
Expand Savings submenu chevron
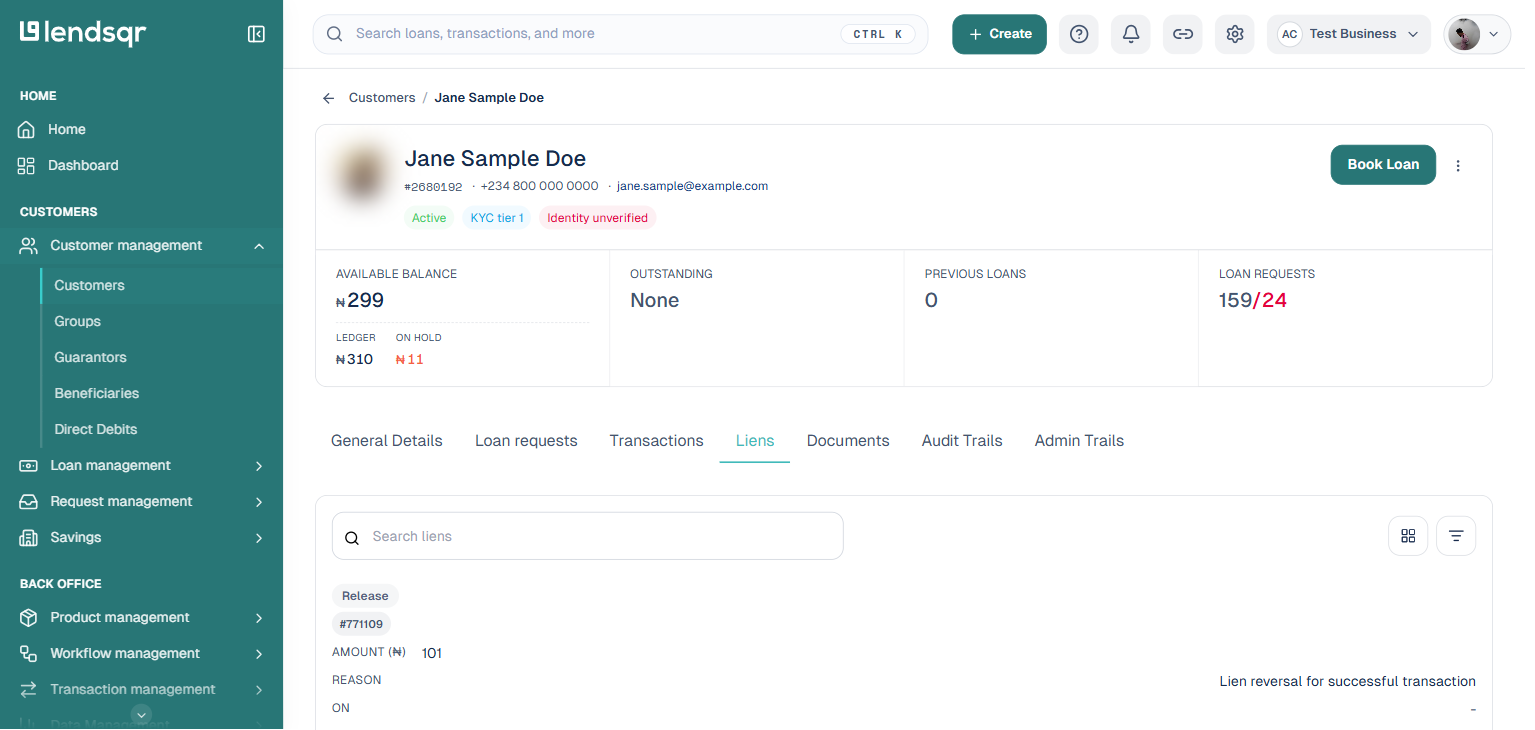[259, 538]
